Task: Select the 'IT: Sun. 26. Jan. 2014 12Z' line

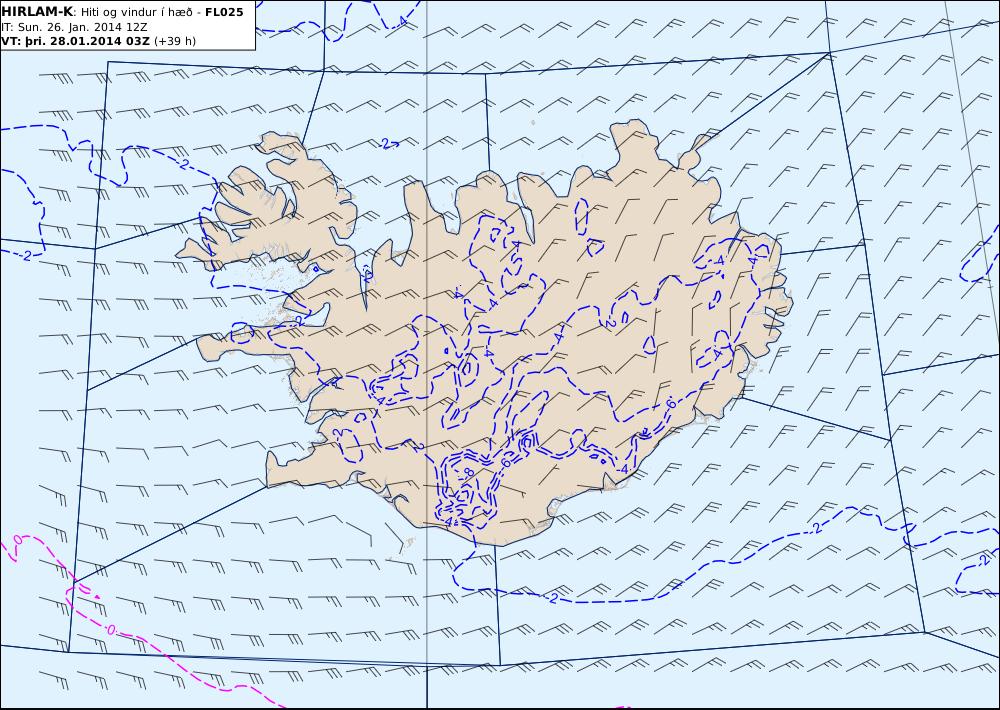Action: pyautogui.click(x=75, y=27)
